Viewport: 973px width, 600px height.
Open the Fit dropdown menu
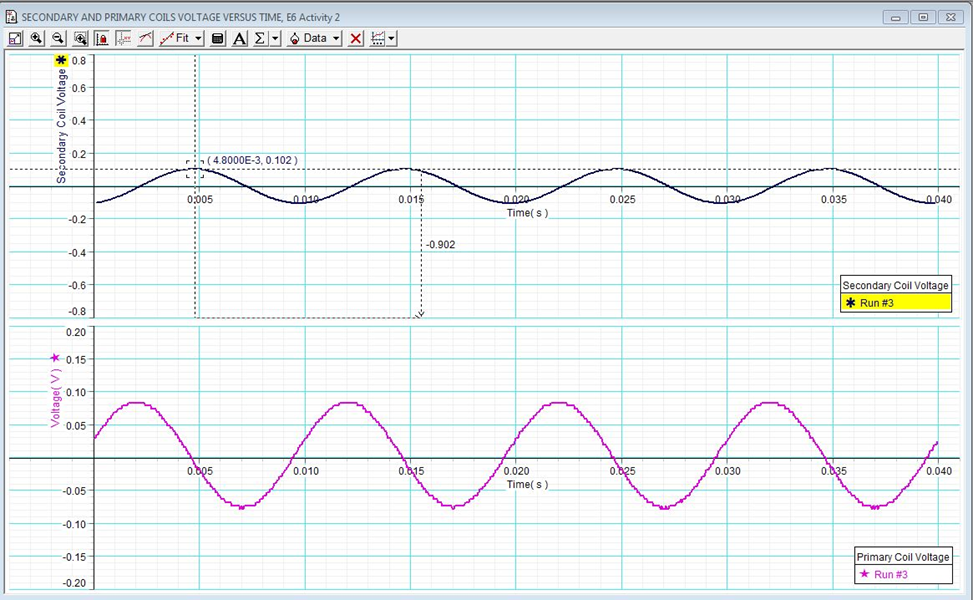196,38
